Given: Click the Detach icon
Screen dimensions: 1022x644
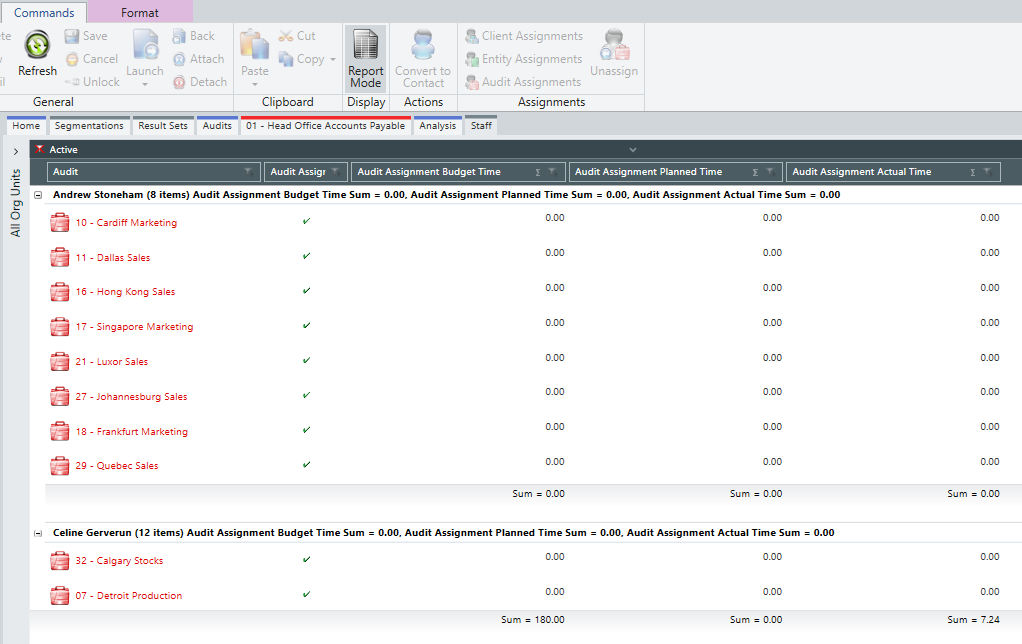Looking at the screenshot, I should [x=179, y=82].
